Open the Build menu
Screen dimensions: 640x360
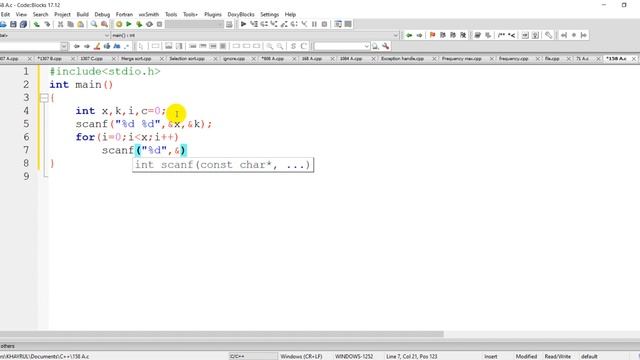pos(82,14)
